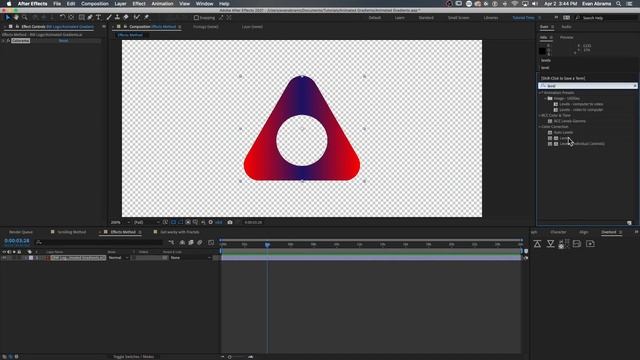This screenshot has width=640, height=360.
Task: Select the Selection arrow tool
Action: [x=7, y=18]
